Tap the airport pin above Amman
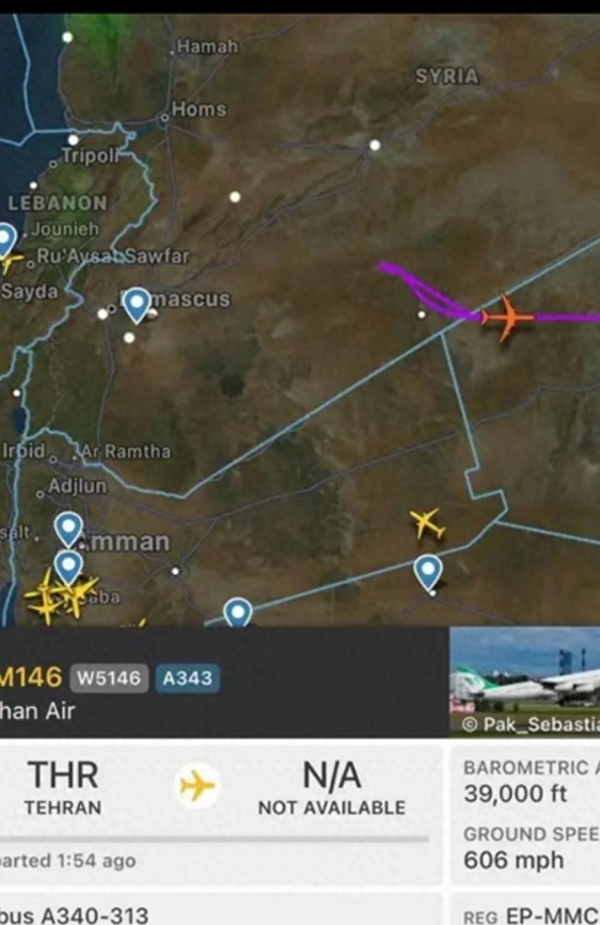The height and width of the screenshot is (925, 600). coord(68,529)
